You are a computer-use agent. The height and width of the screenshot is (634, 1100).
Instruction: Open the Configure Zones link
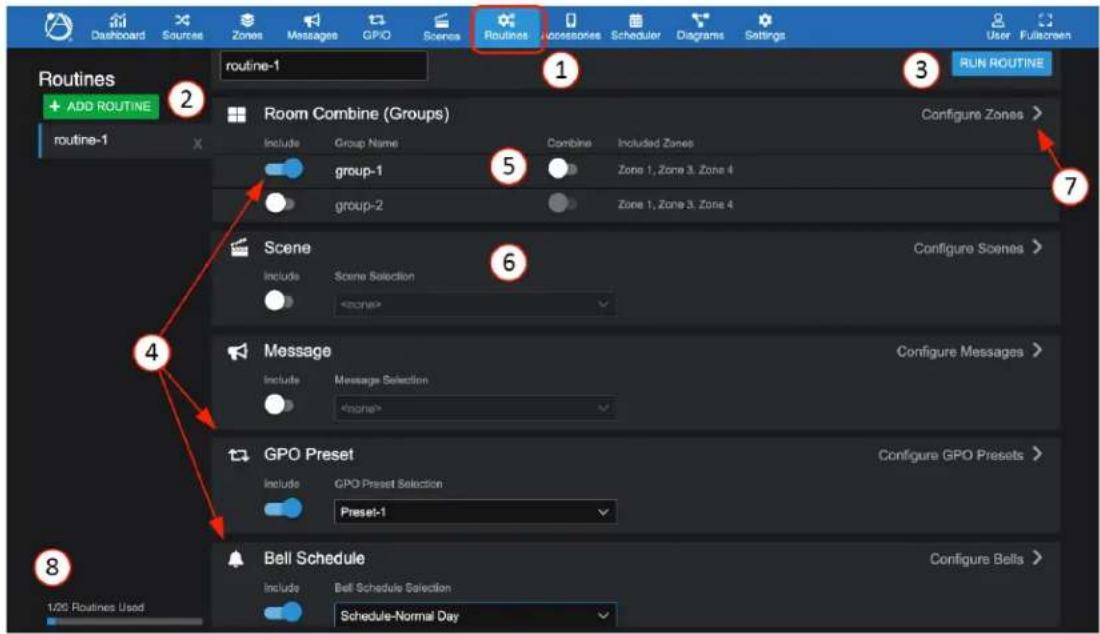coord(972,114)
